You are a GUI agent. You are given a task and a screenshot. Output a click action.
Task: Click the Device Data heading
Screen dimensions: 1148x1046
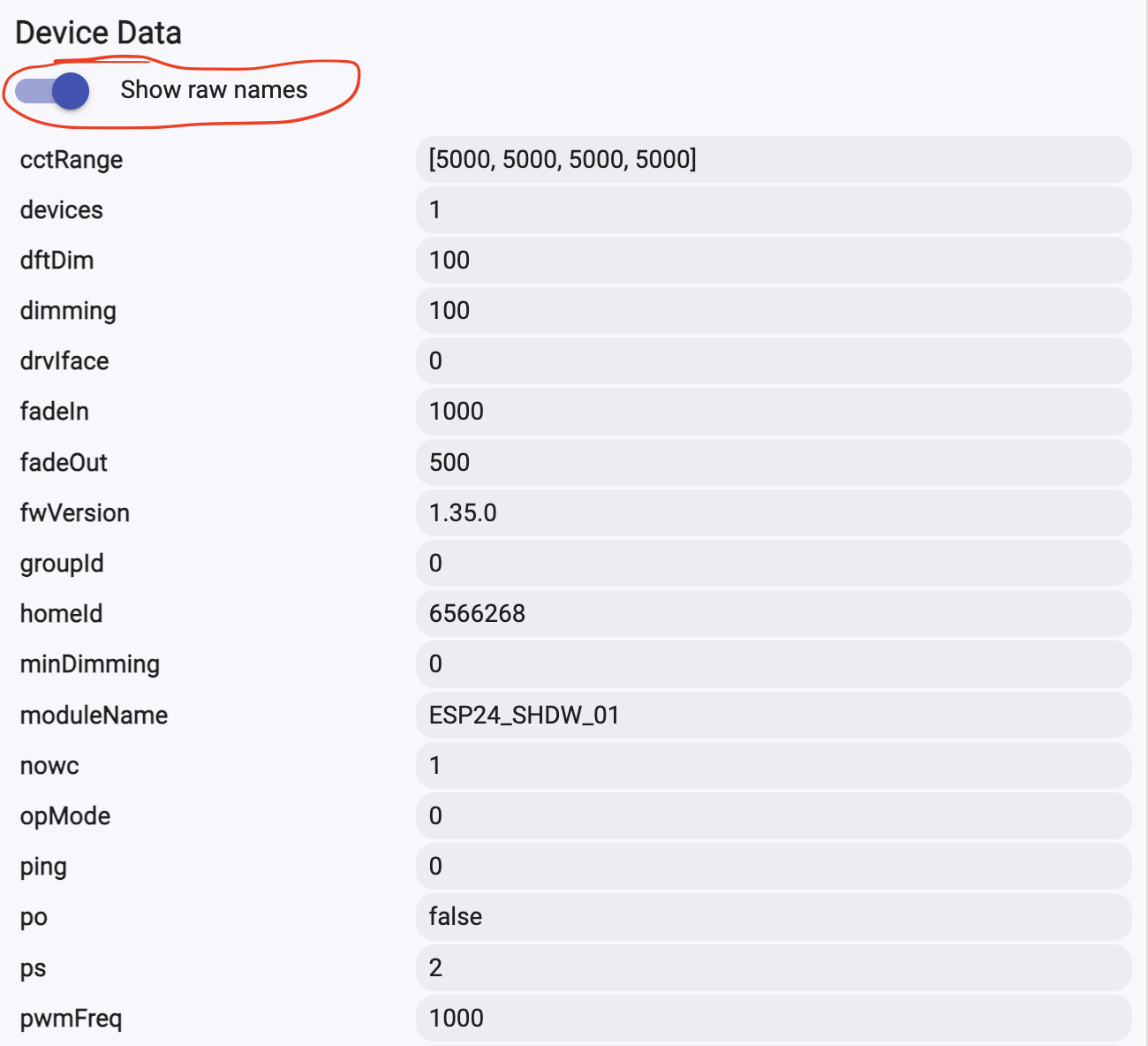pos(99,33)
